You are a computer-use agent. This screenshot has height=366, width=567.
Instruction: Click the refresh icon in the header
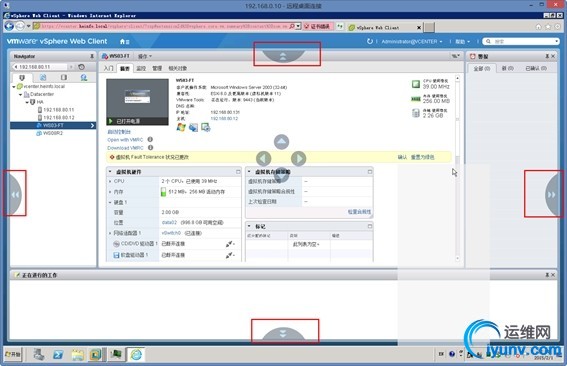pyautogui.click(x=370, y=41)
